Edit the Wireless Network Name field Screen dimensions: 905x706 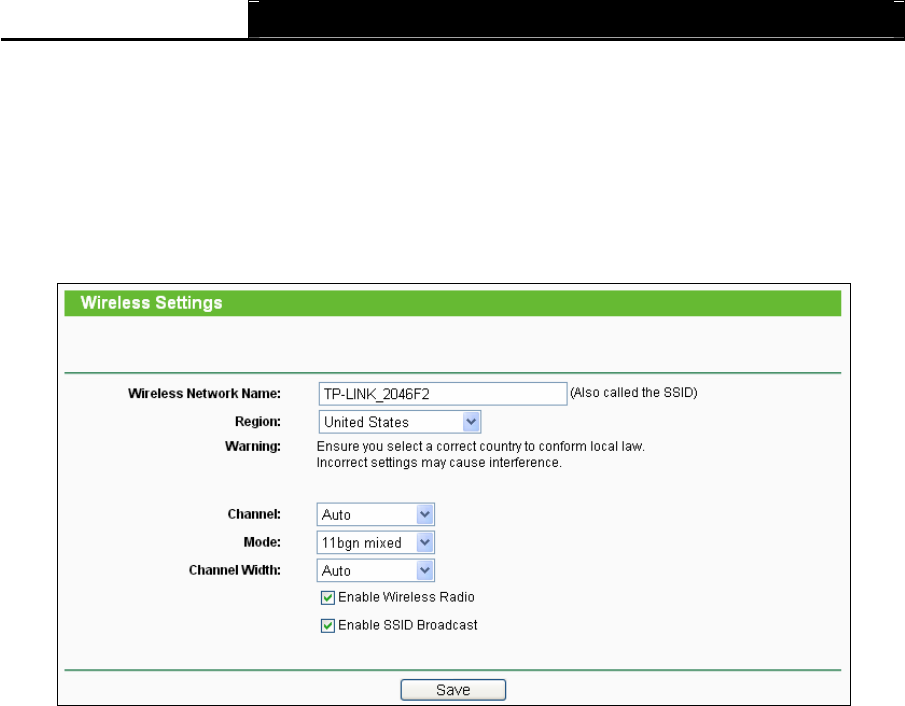point(443,394)
